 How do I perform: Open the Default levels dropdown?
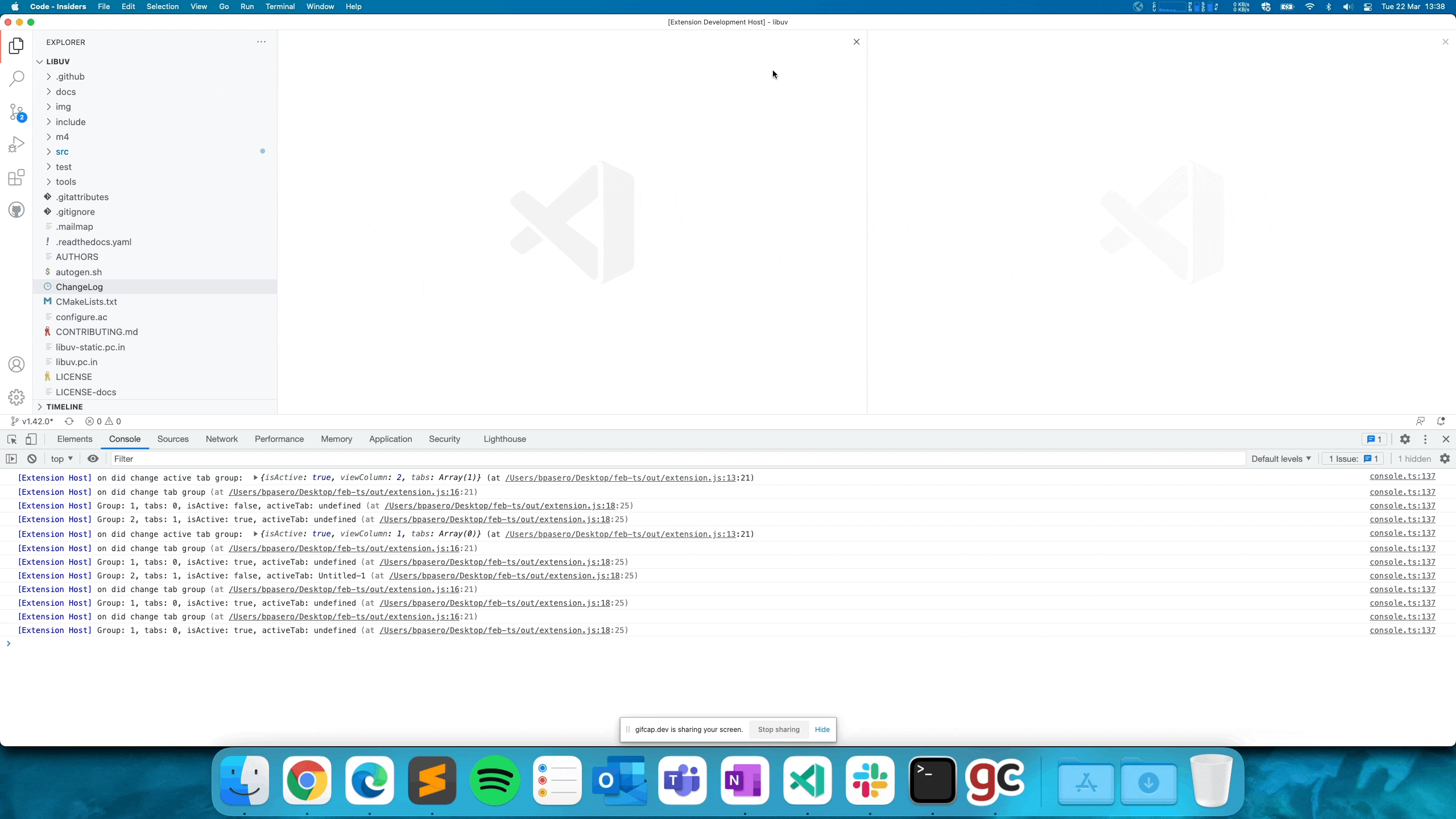[x=1280, y=458]
